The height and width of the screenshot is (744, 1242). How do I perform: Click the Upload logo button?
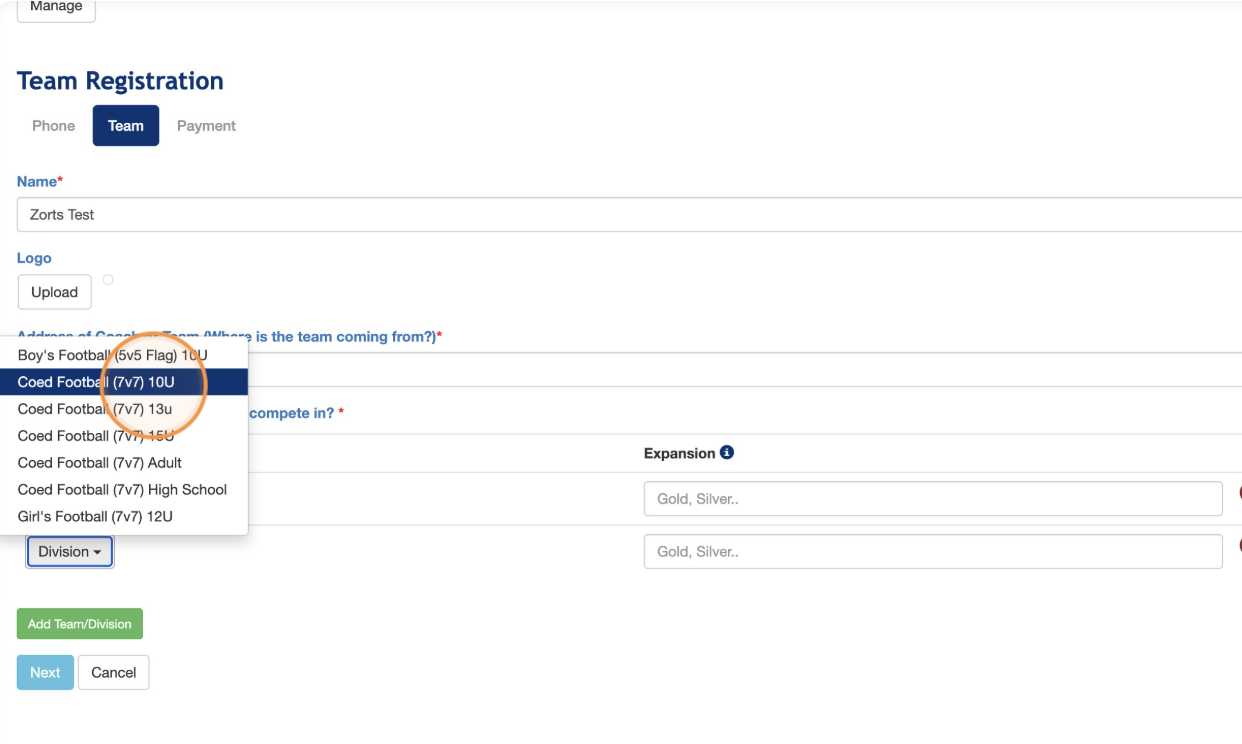[x=54, y=292]
